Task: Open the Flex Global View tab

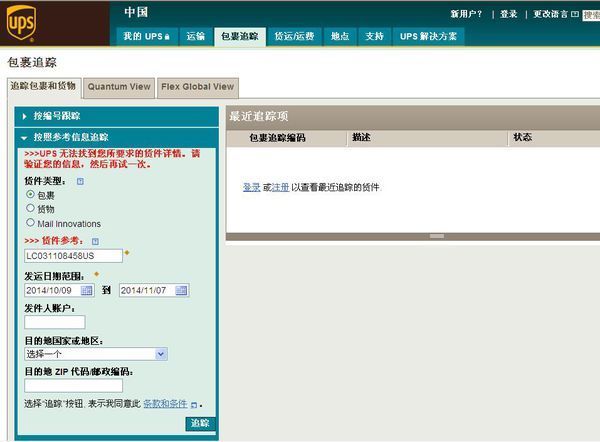Action: point(197,87)
